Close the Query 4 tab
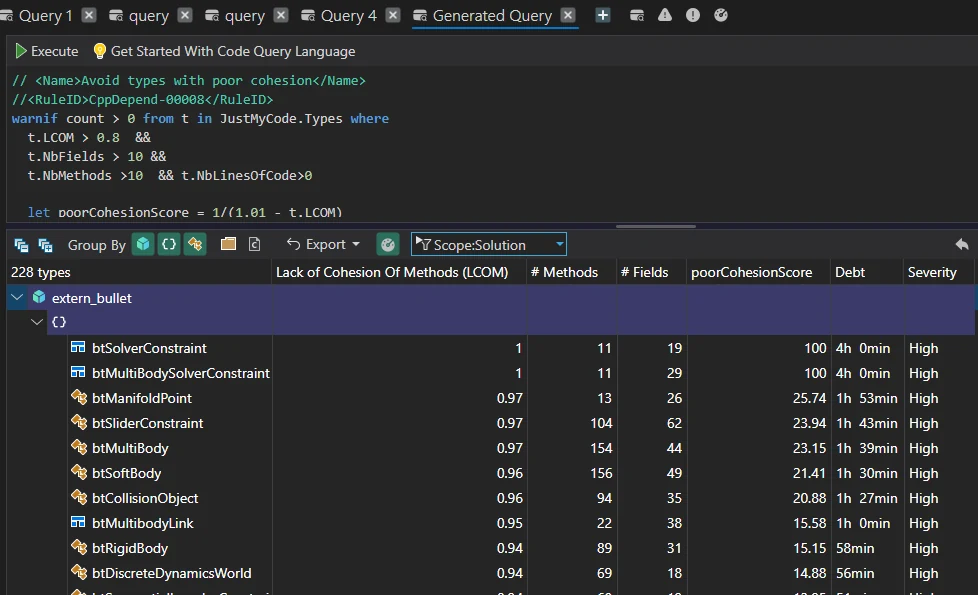978x595 pixels. 392,15
